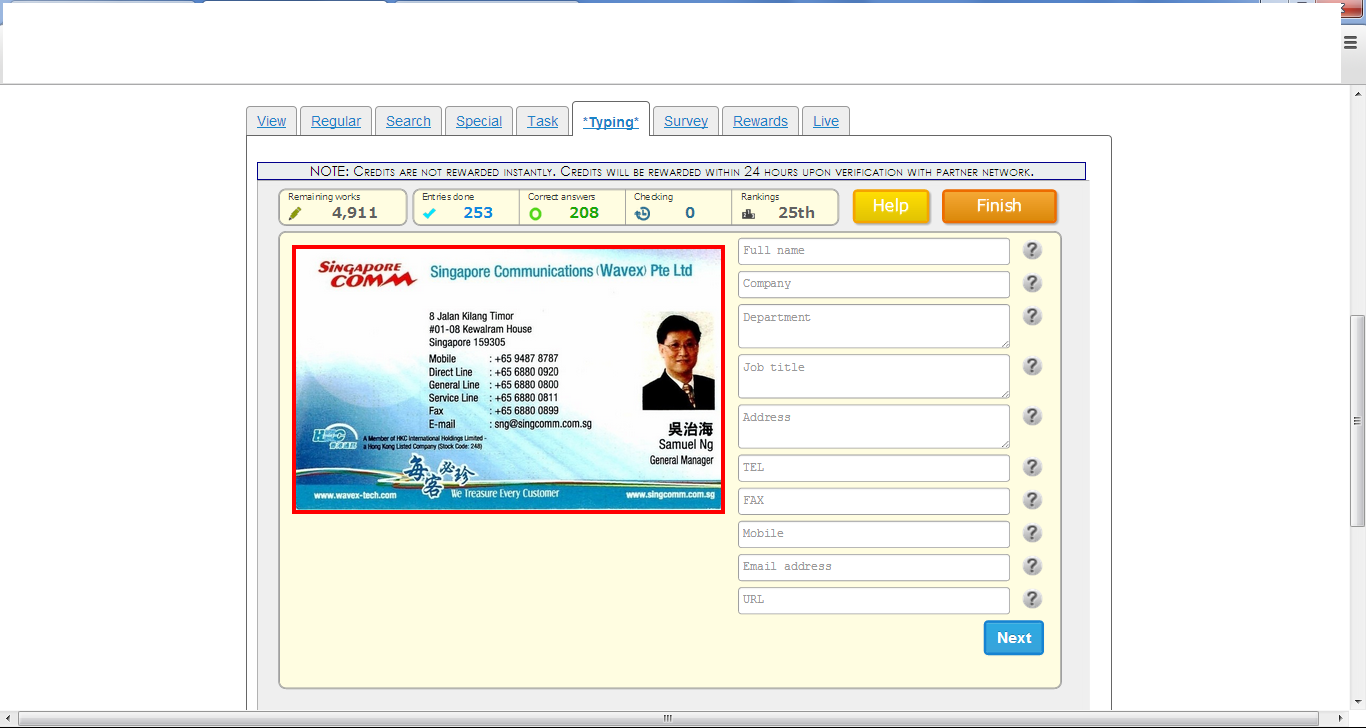
Task: Switch to the Live tab
Action: pyautogui.click(x=826, y=121)
